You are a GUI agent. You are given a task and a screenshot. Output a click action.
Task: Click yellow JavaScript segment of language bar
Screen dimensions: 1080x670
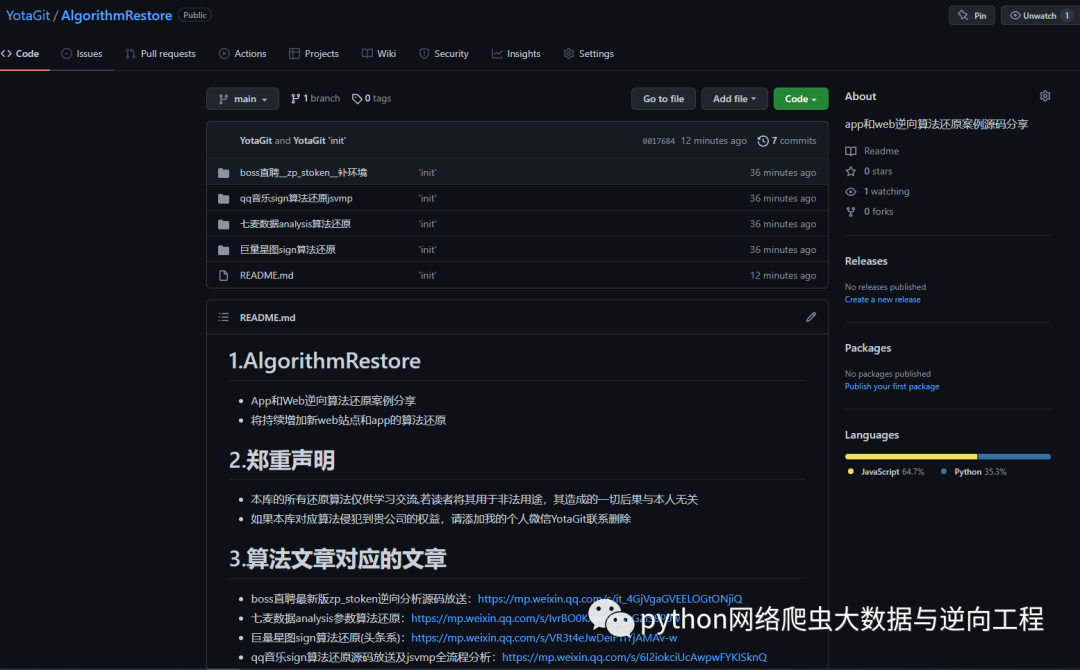[911, 457]
